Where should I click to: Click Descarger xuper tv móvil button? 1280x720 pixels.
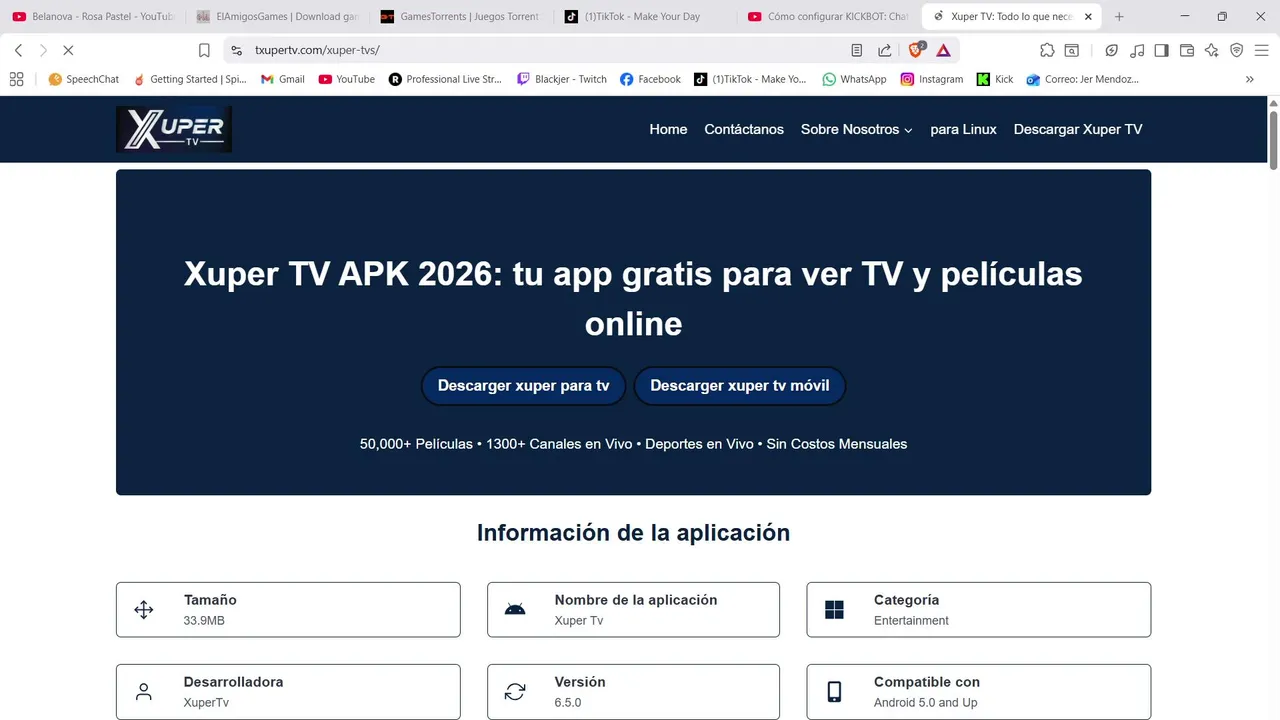point(740,386)
